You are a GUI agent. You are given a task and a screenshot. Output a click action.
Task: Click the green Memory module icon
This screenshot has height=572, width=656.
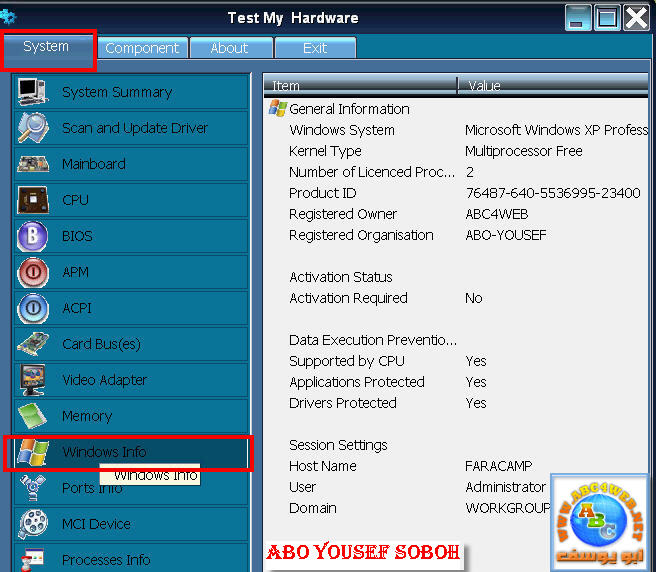[x=33, y=416]
